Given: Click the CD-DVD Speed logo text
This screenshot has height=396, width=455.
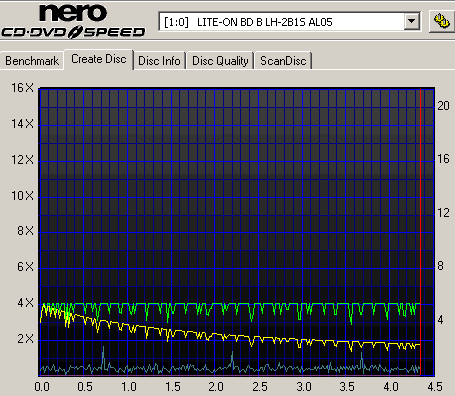Looking at the screenshot, I should 73,32.
